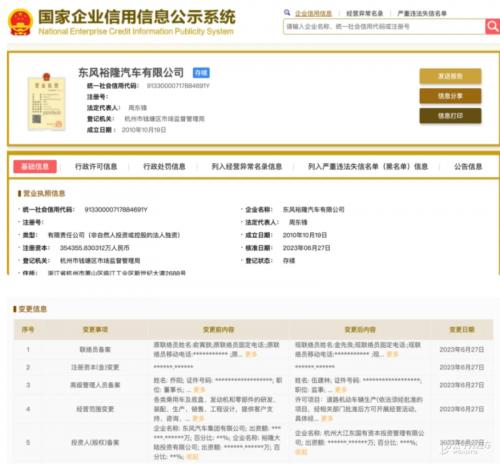Click the blue 存续 status badge

tap(201, 73)
